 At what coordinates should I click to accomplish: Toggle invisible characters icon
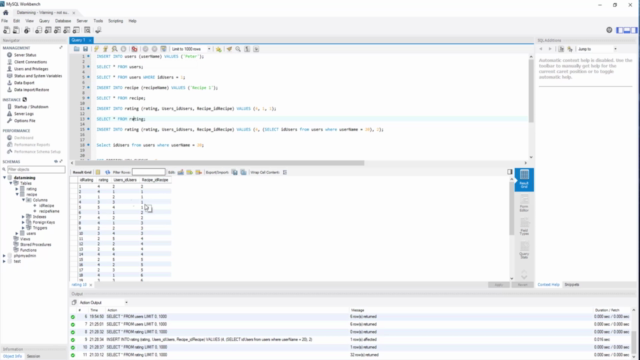[x=247, y=49]
